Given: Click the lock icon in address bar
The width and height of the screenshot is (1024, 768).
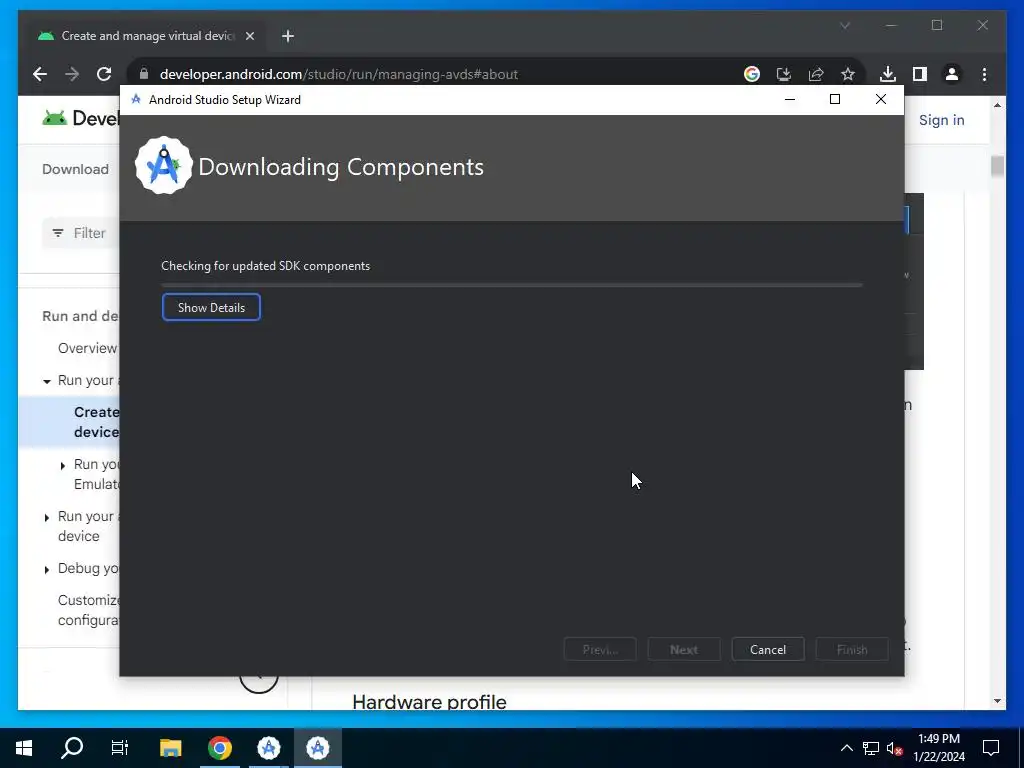Looking at the screenshot, I should pyautogui.click(x=144, y=74).
